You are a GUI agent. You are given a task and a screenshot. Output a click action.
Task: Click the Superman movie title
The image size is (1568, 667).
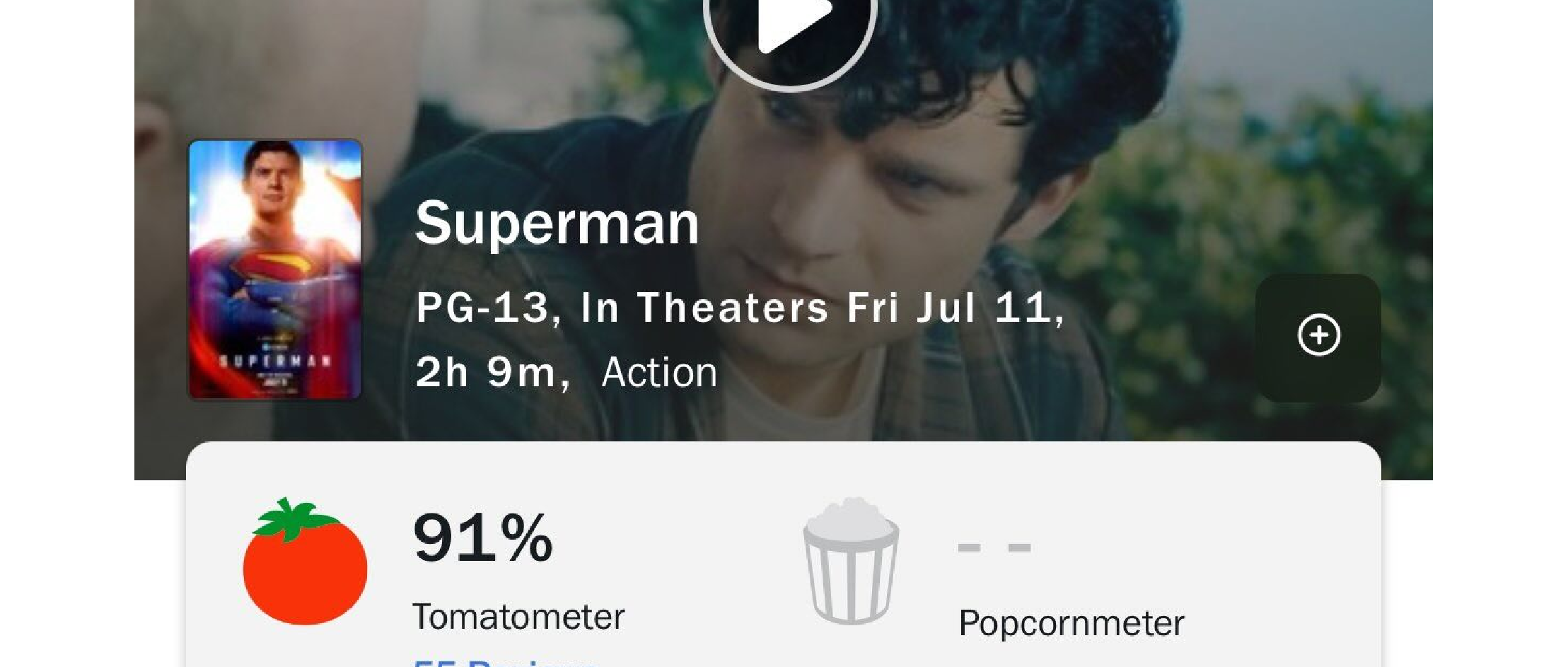[x=557, y=224]
